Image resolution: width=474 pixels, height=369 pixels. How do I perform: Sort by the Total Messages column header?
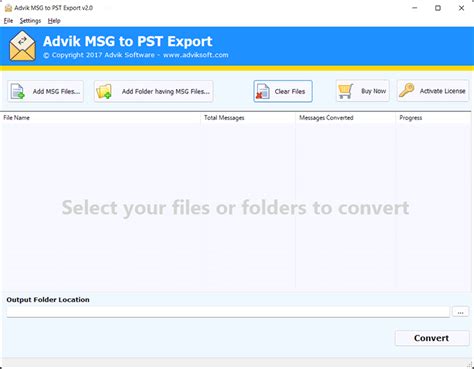coord(248,118)
